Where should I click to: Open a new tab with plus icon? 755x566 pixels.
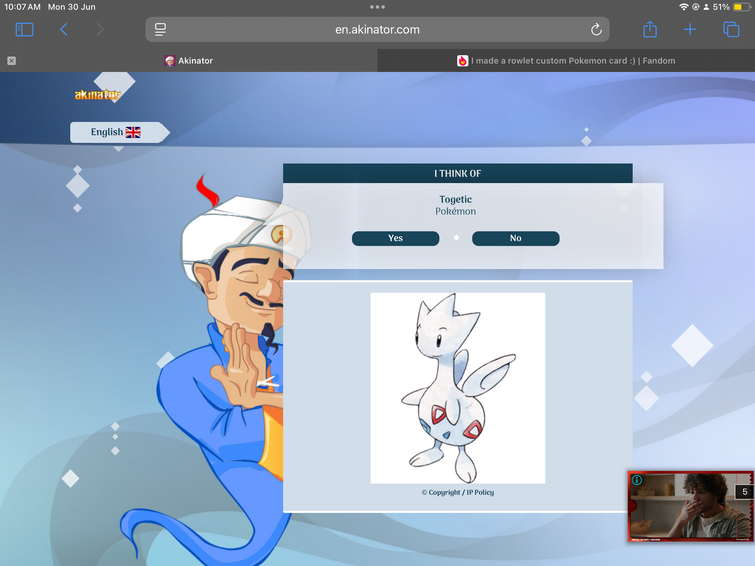(x=690, y=30)
